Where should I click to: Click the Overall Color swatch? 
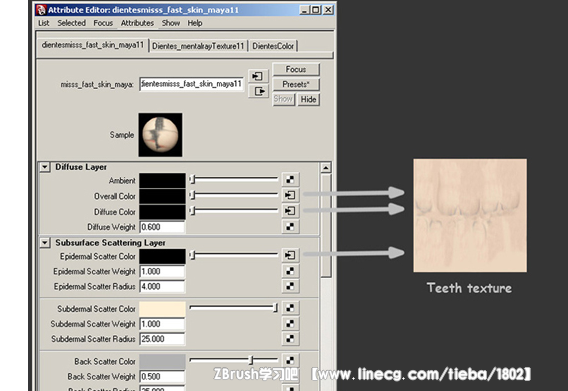pos(162,196)
